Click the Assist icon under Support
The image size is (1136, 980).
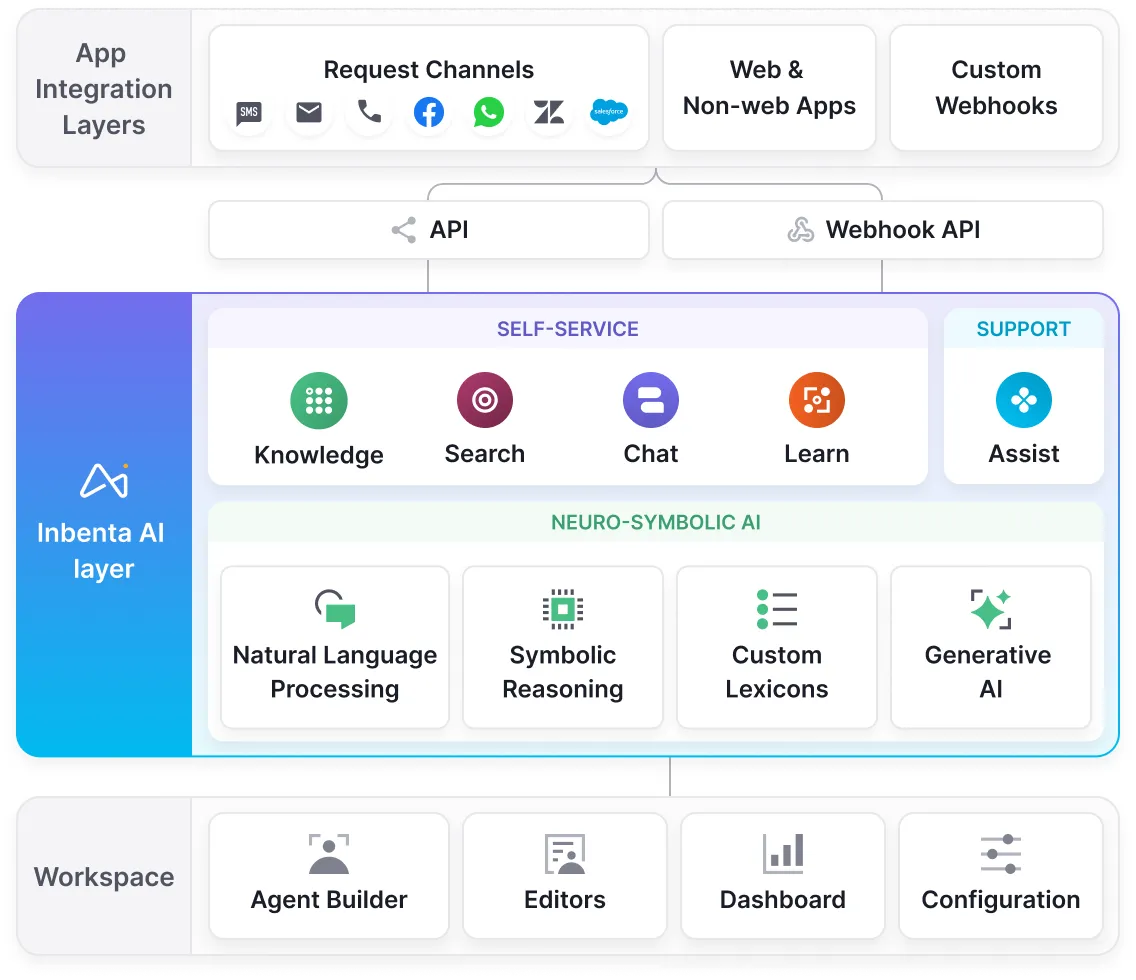(1023, 399)
